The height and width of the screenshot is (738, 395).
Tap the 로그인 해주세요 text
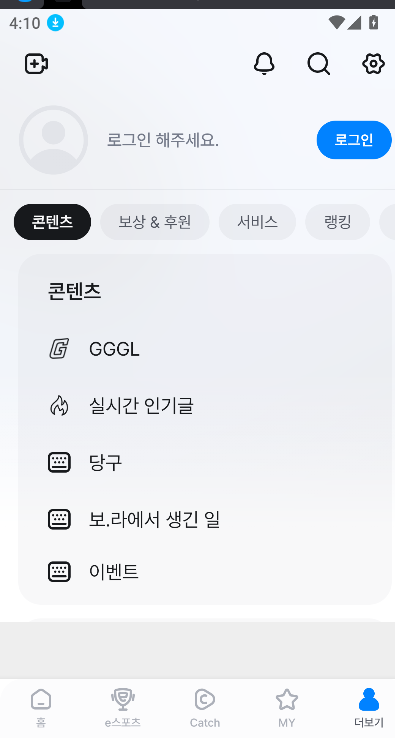click(162, 140)
